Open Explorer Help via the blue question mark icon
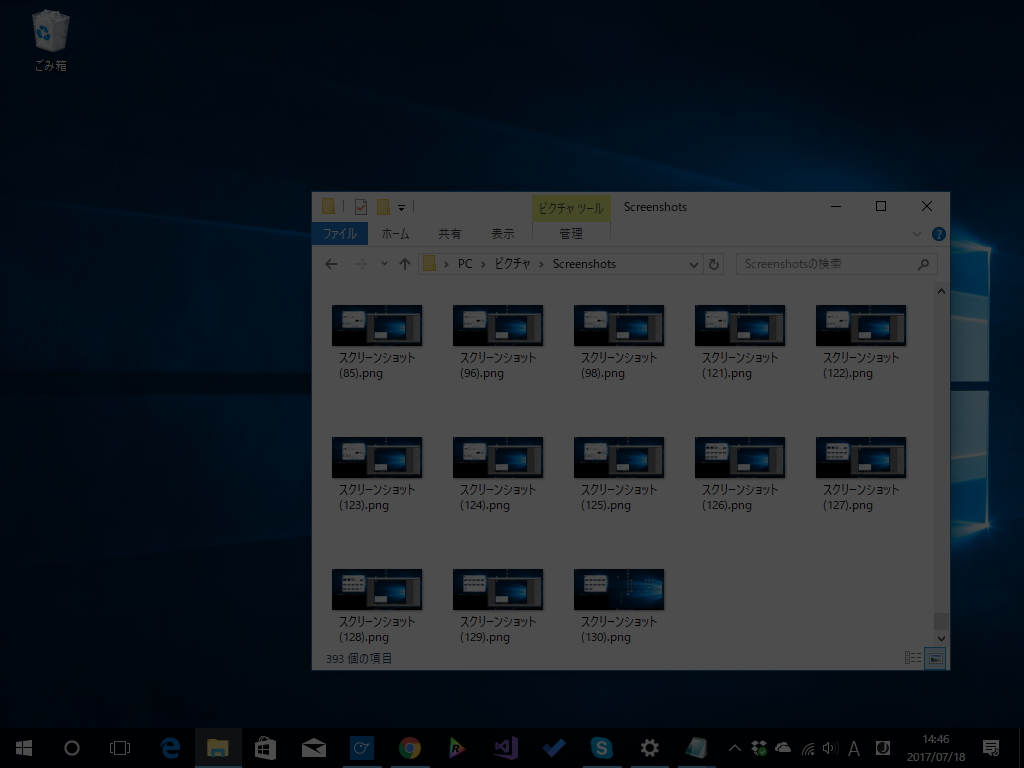Screen dimensions: 1024x768 click(937, 234)
